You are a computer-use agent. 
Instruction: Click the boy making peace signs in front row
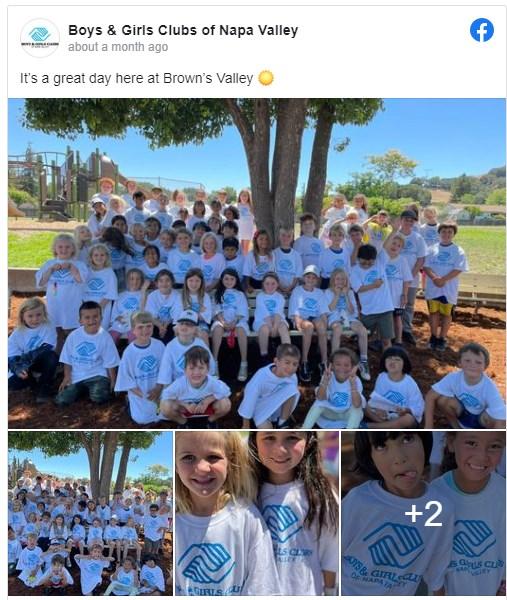(x=339, y=388)
